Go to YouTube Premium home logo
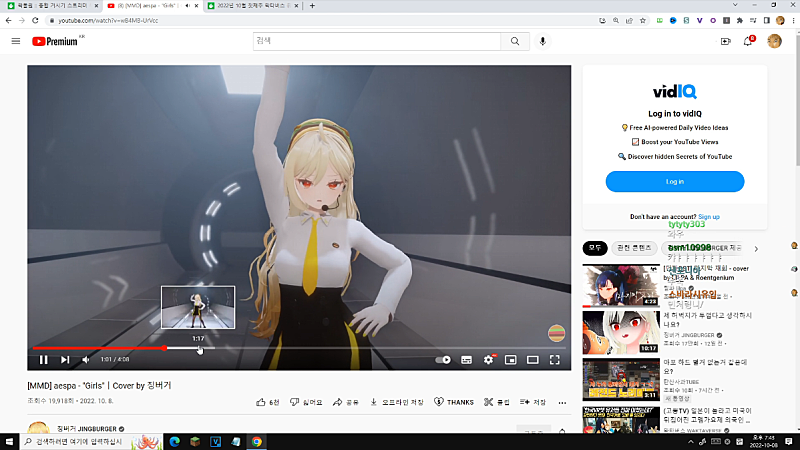800x450 pixels. [x=55, y=41]
